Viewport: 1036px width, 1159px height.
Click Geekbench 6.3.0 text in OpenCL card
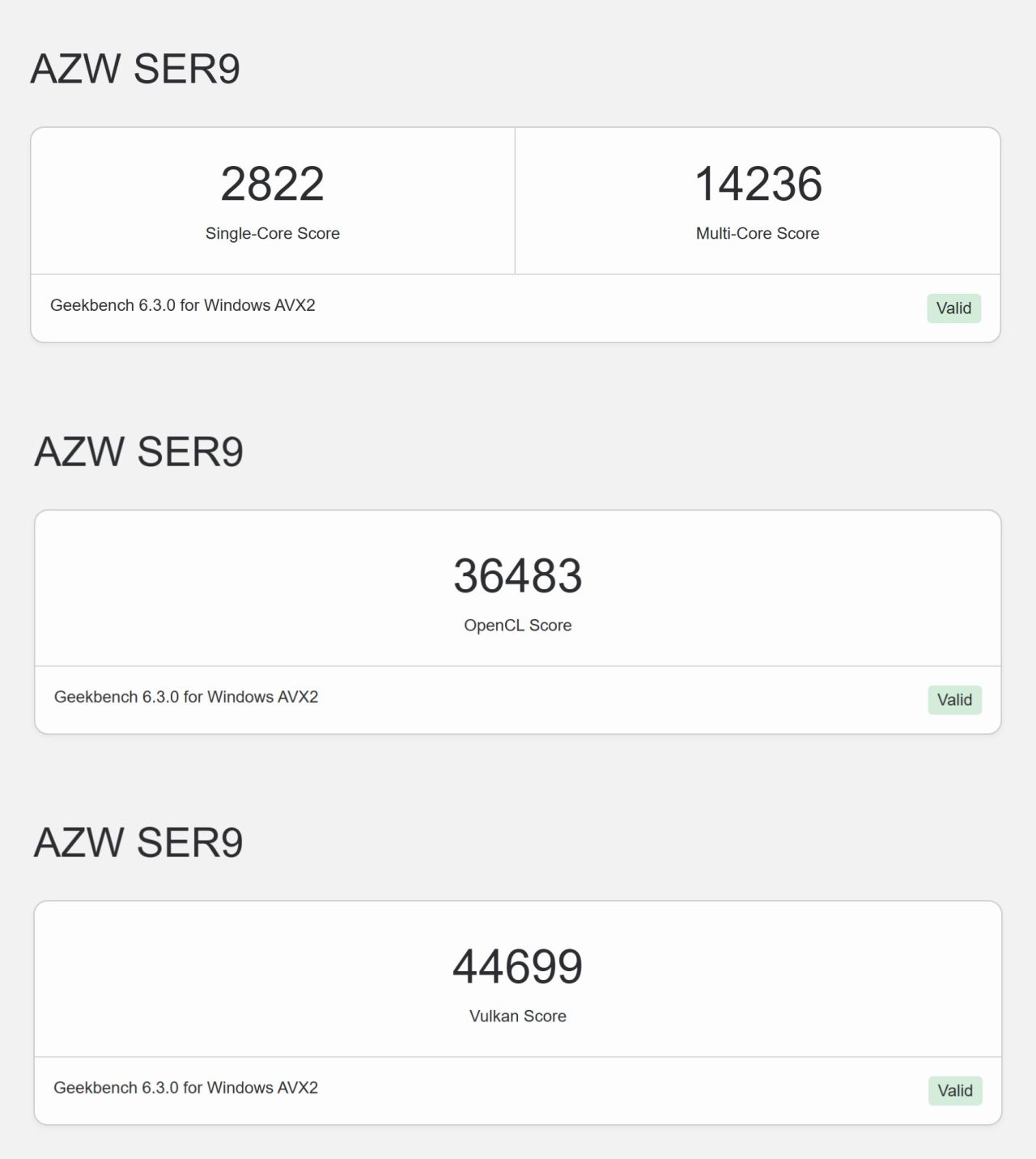[185, 697]
